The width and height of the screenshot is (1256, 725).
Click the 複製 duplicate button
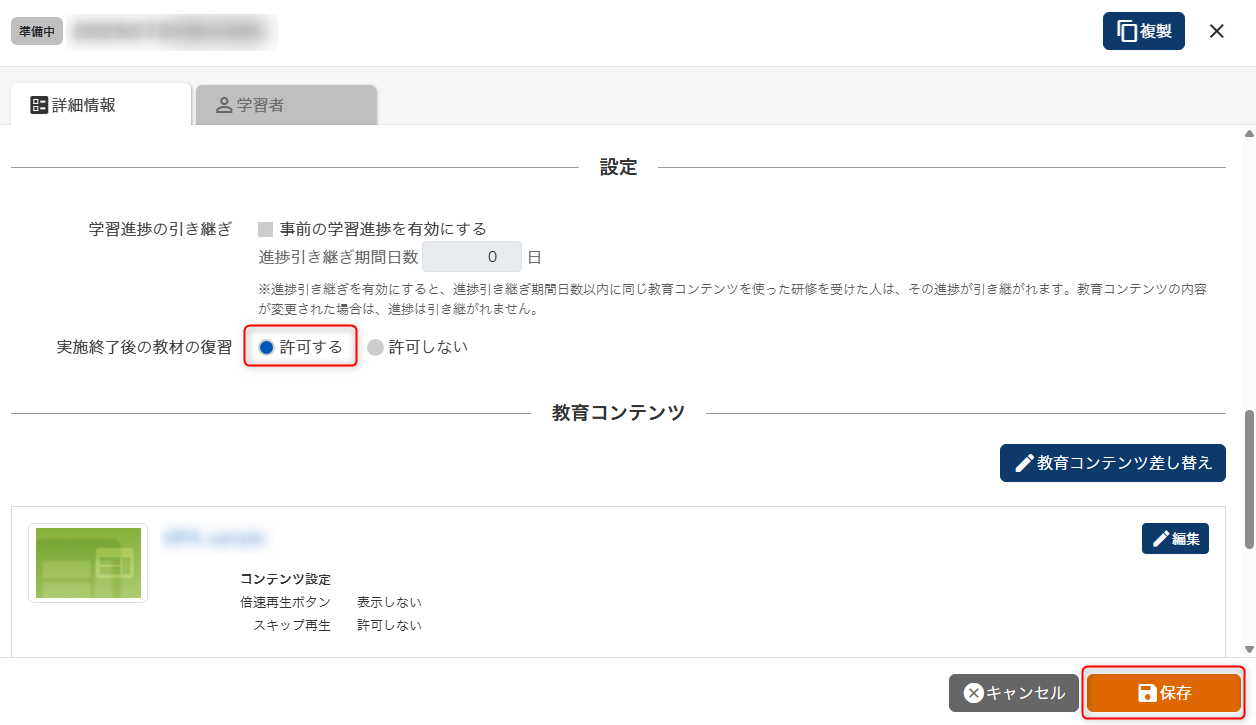coord(1143,31)
